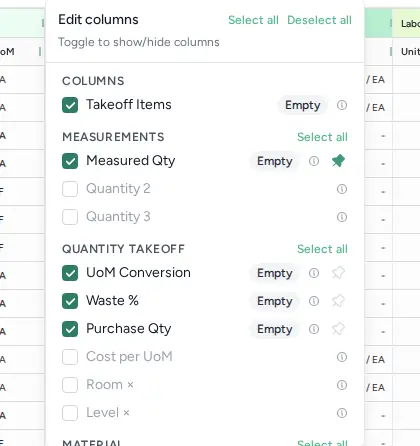The width and height of the screenshot is (420, 446).
Task: Click Deselect all in the dialog header
Action: [319, 20]
